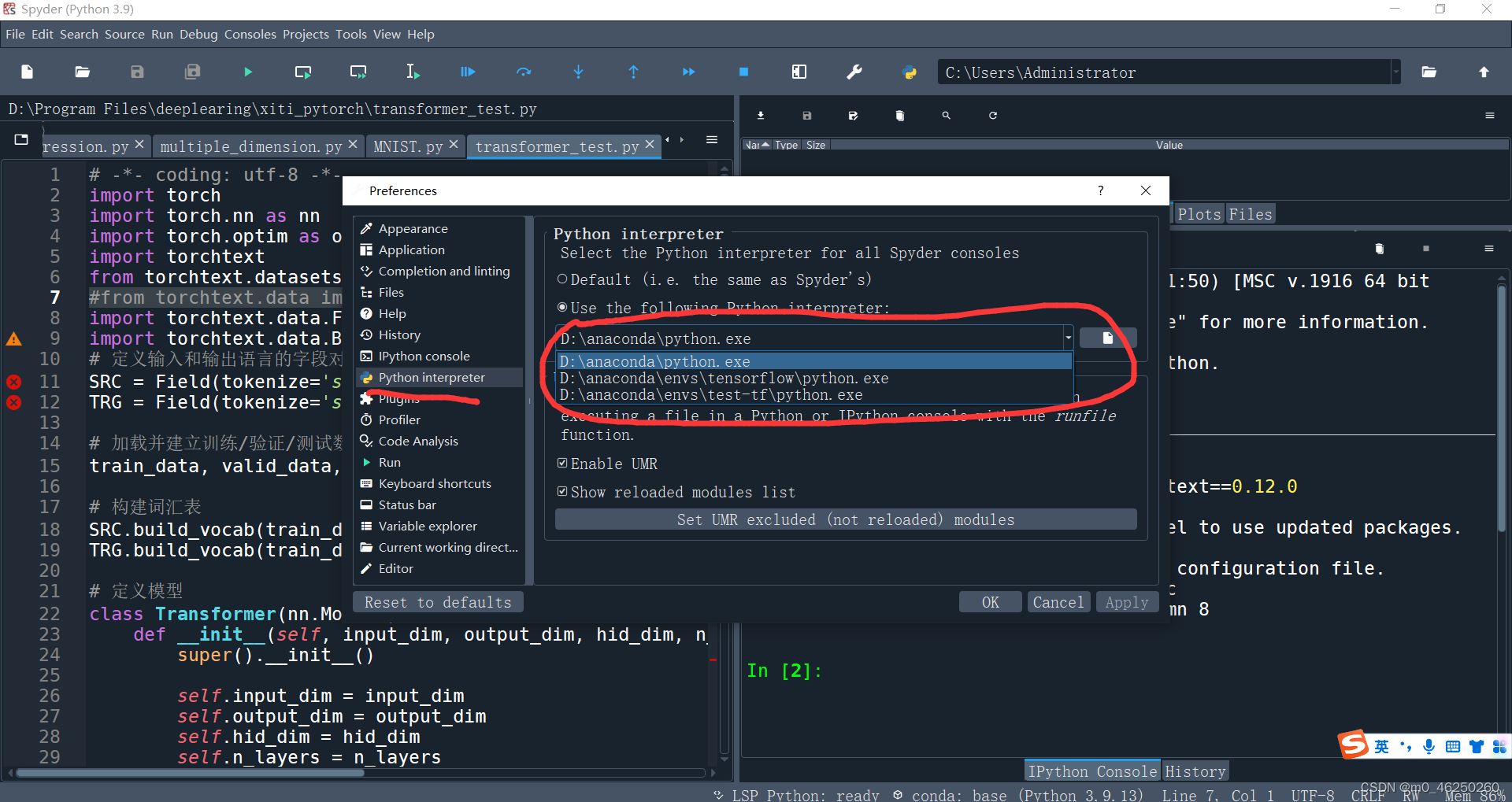Click the Step into debug icon

coord(578,72)
